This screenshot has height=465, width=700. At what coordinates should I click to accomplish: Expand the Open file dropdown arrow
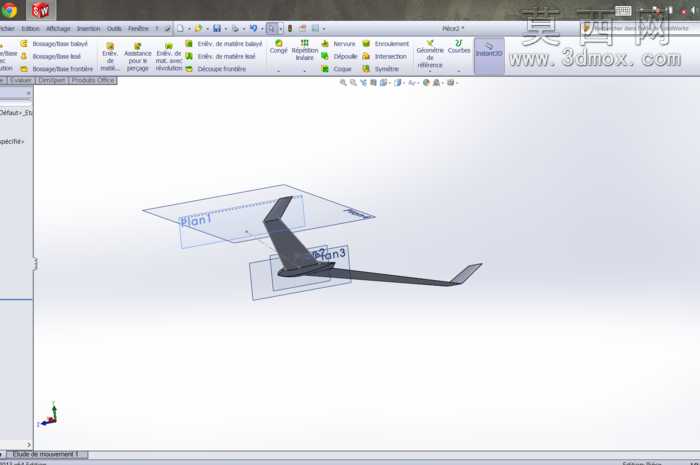pyautogui.click(x=207, y=29)
